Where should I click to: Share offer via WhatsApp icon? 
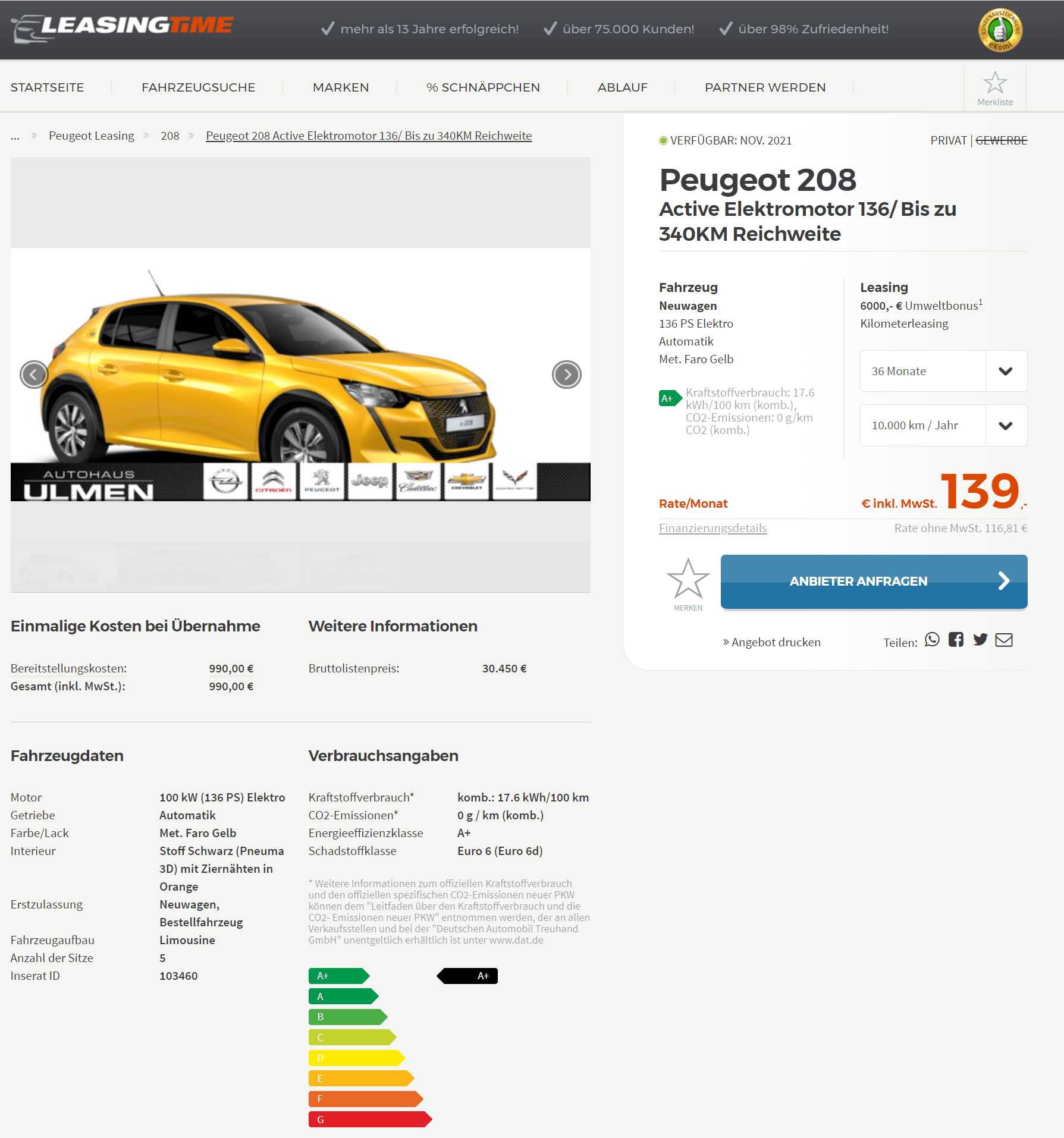(932, 640)
